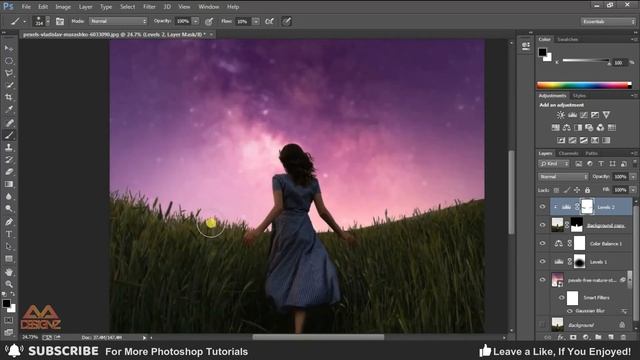Add a Brightness/Contrast adjustment
Image resolution: width=640 pixels, height=360 pixels.
561,115
